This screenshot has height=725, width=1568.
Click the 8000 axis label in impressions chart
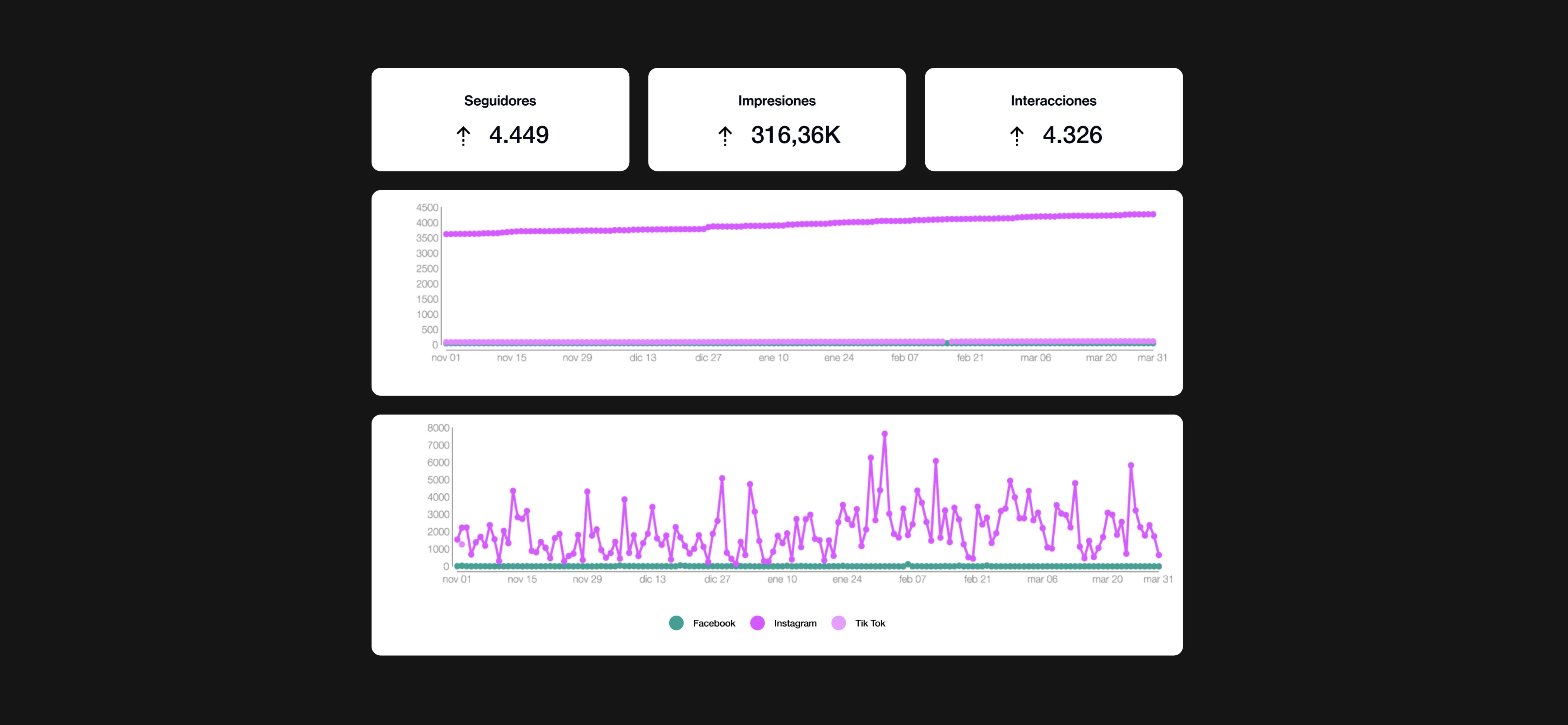(x=438, y=428)
